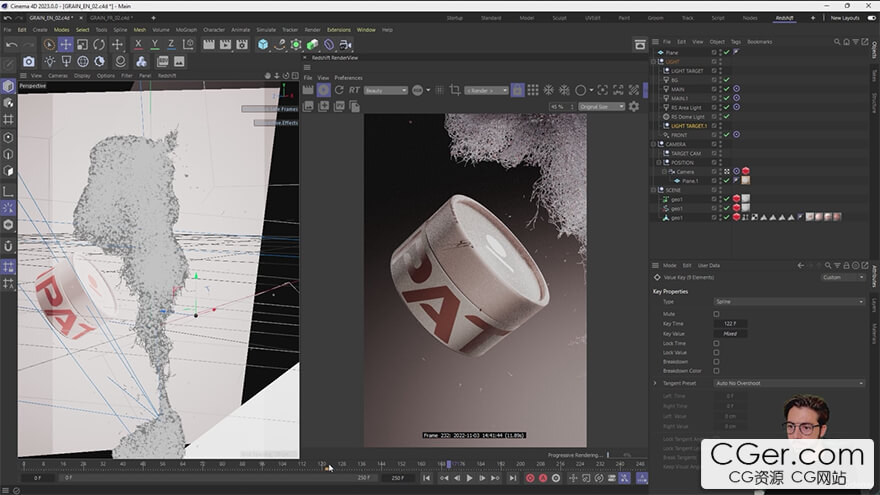
Task: Toggle Y axis lock
Action: (155, 44)
